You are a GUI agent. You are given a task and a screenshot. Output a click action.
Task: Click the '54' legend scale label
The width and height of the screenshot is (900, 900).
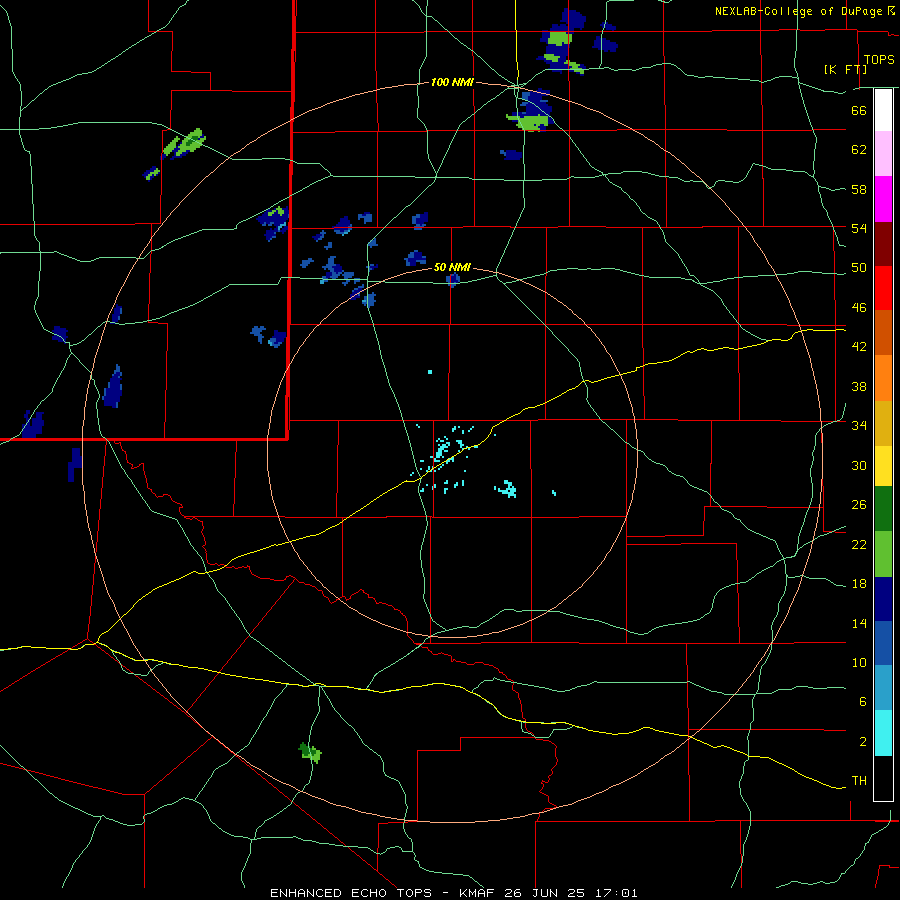[x=859, y=228]
